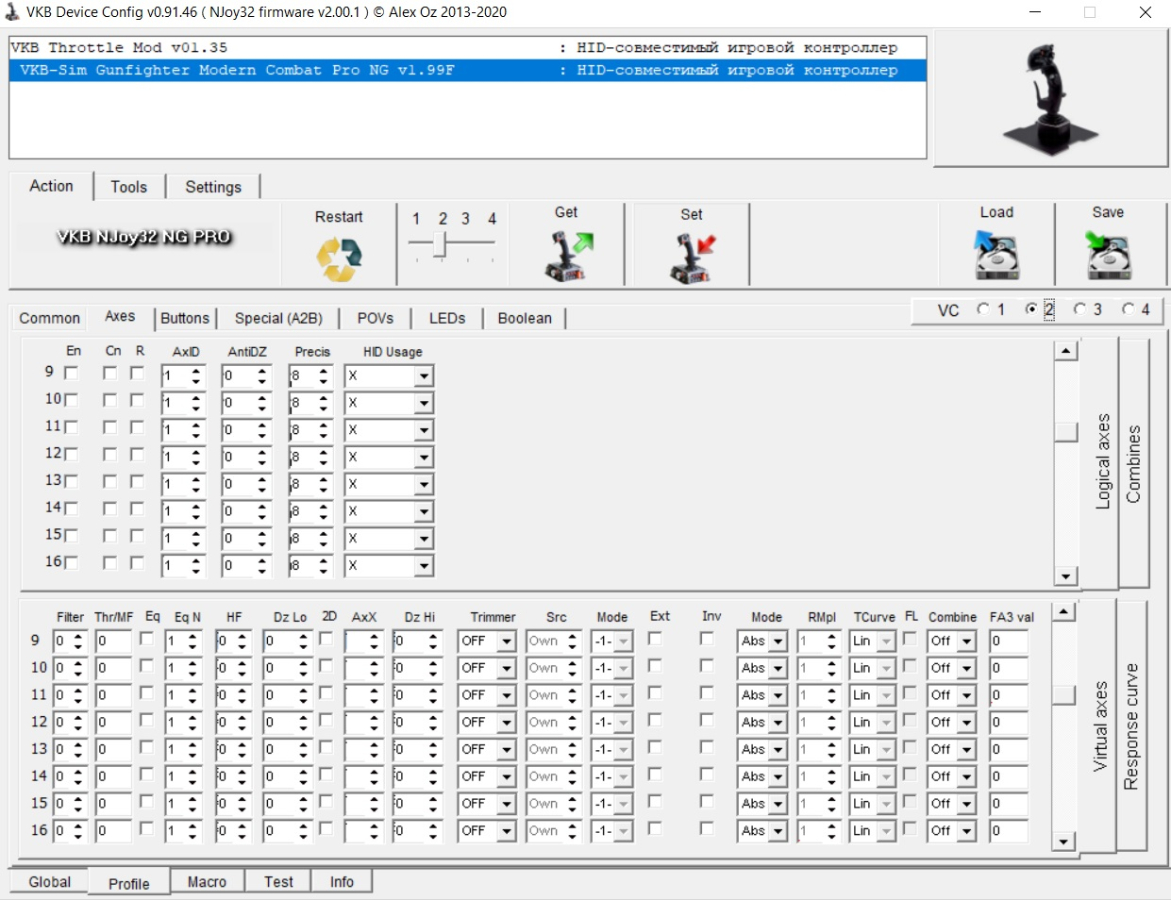Viewport: 1171px width, 900px height.
Task: Click the Save disk icon
Action: pyautogui.click(x=1108, y=255)
